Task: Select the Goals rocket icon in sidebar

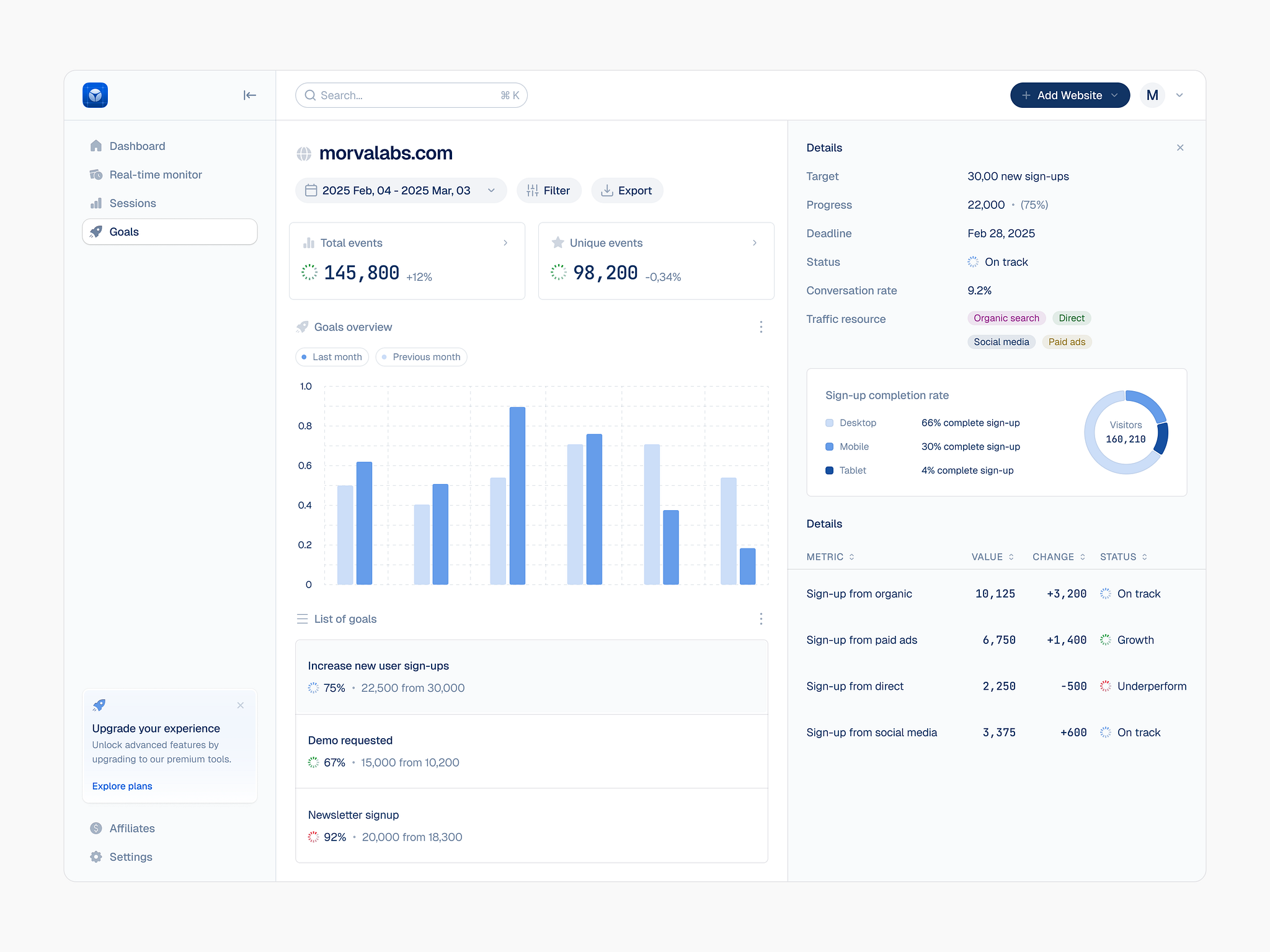Action: pos(97,231)
